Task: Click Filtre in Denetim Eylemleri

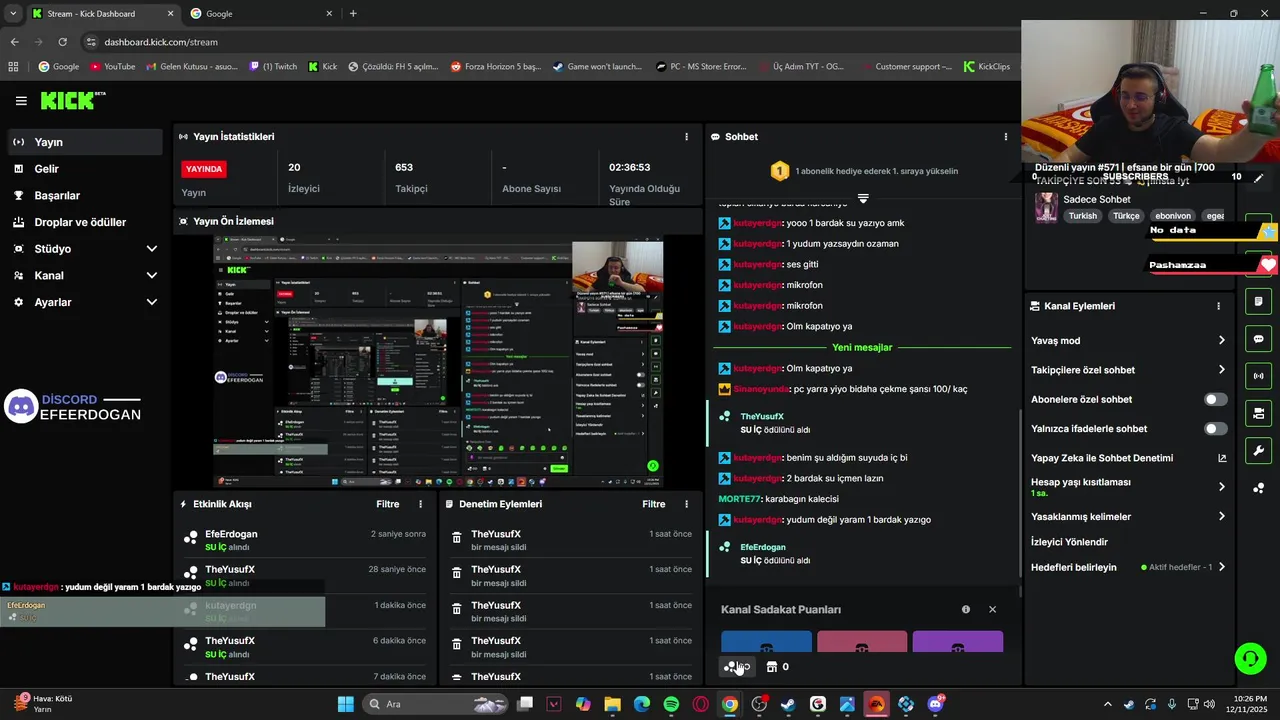Action: (654, 504)
